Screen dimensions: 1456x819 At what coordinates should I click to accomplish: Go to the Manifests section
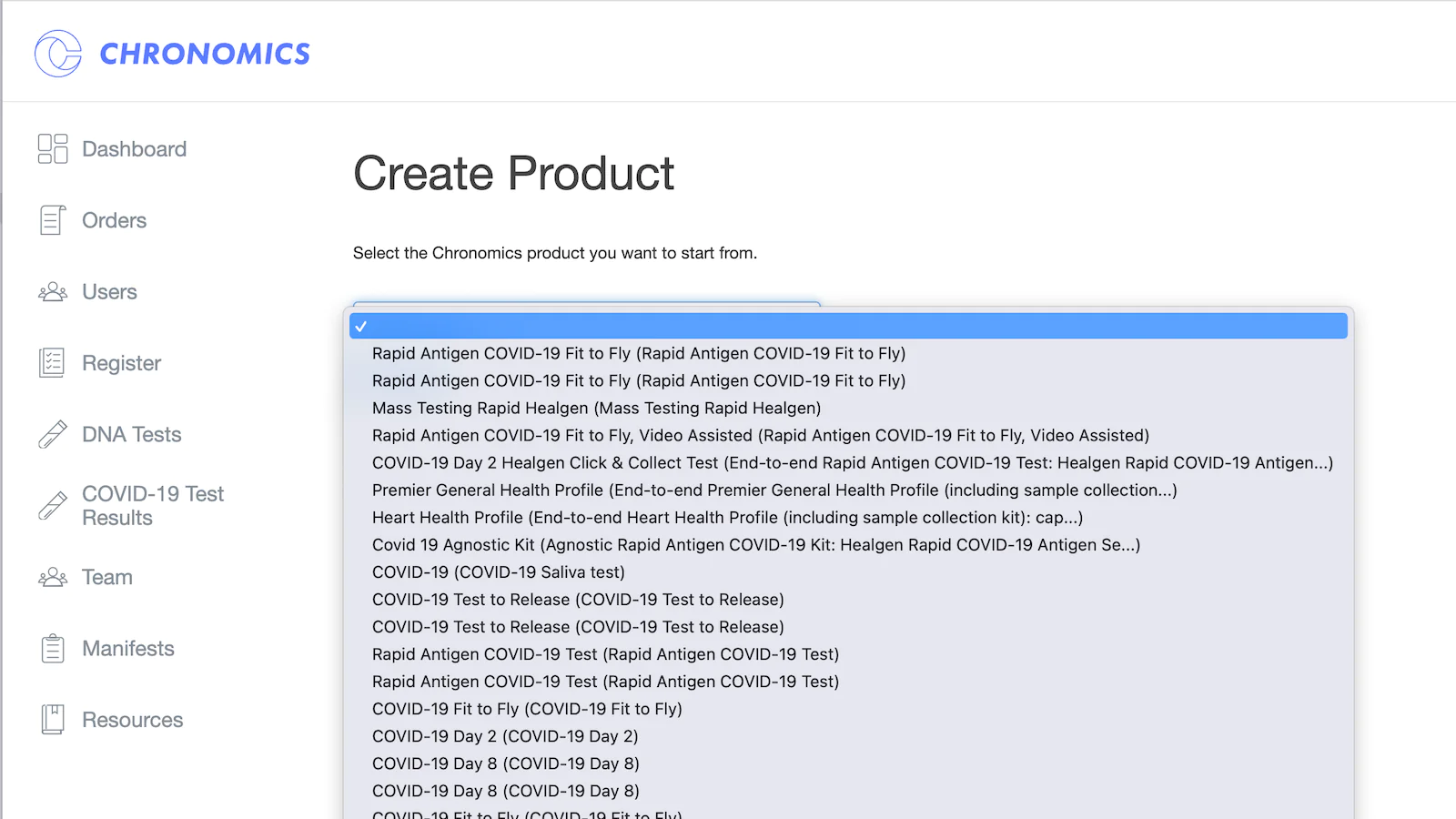click(128, 649)
